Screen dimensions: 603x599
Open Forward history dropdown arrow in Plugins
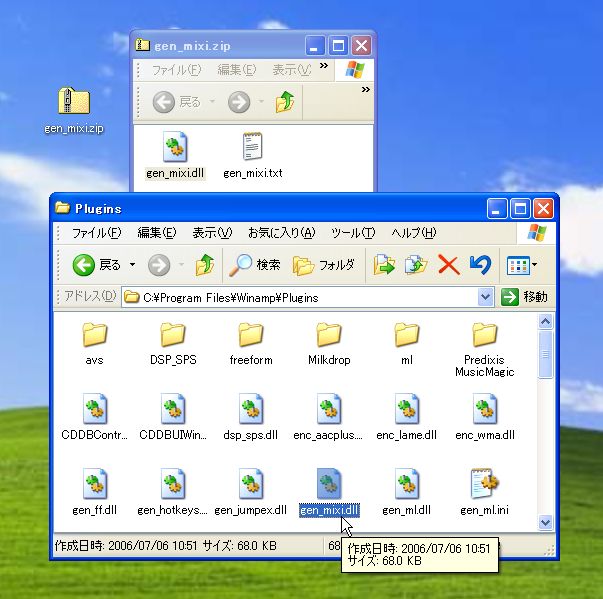(x=181, y=265)
